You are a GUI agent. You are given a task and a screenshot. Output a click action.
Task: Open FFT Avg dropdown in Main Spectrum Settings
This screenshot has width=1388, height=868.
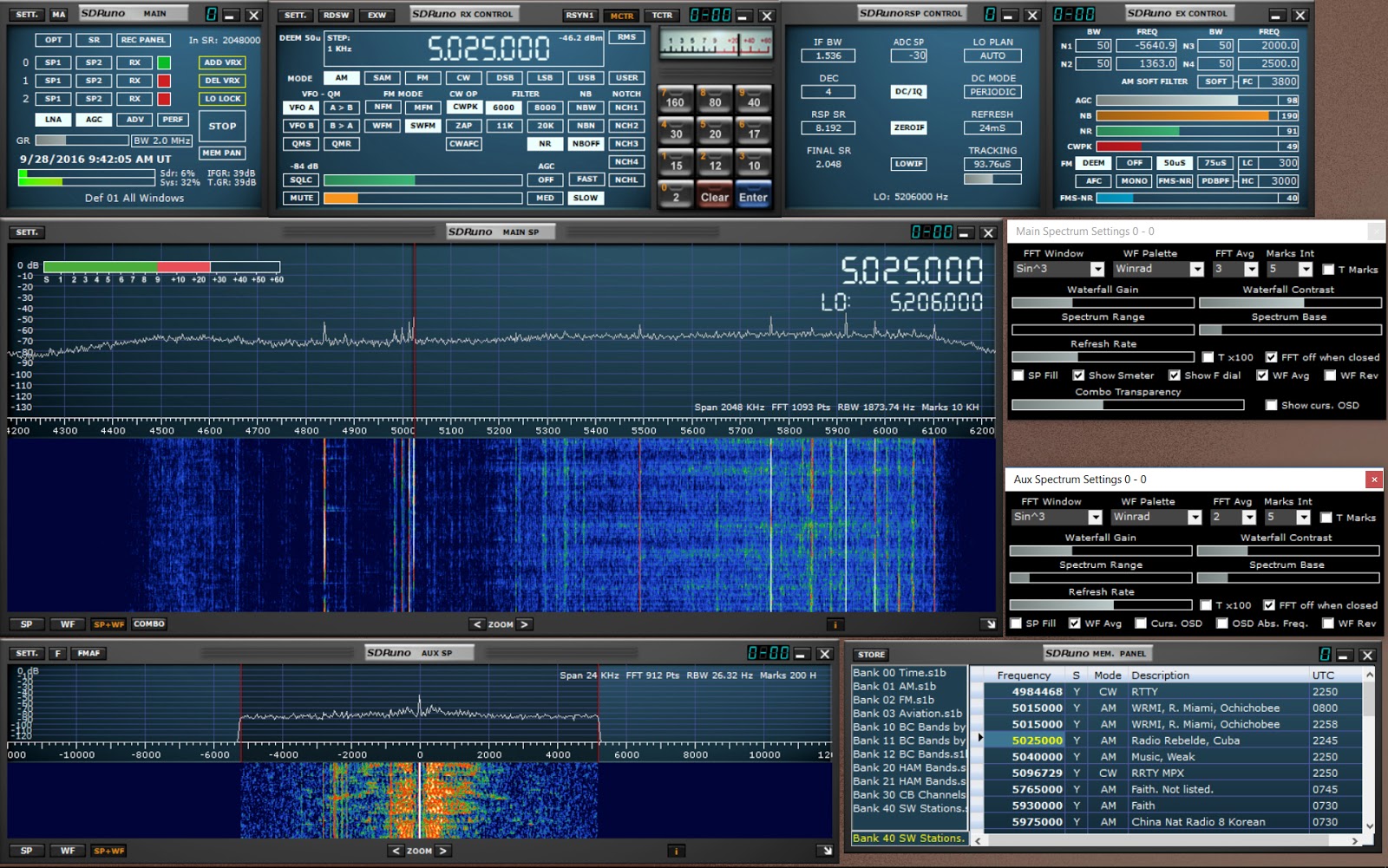tap(1251, 270)
